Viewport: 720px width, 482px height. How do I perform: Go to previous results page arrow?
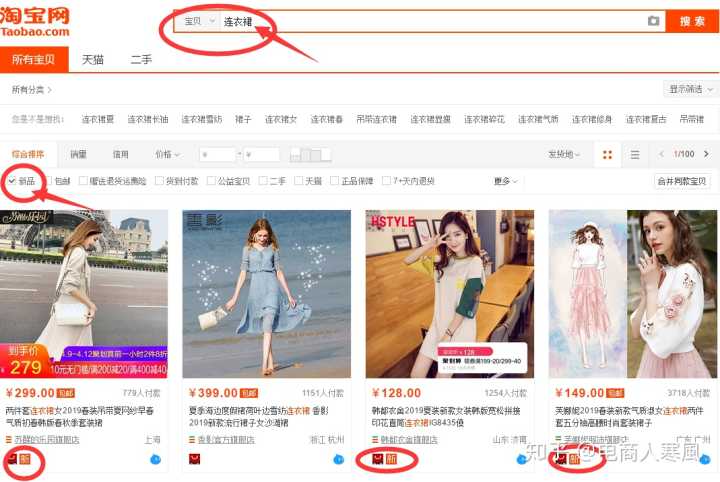point(661,155)
